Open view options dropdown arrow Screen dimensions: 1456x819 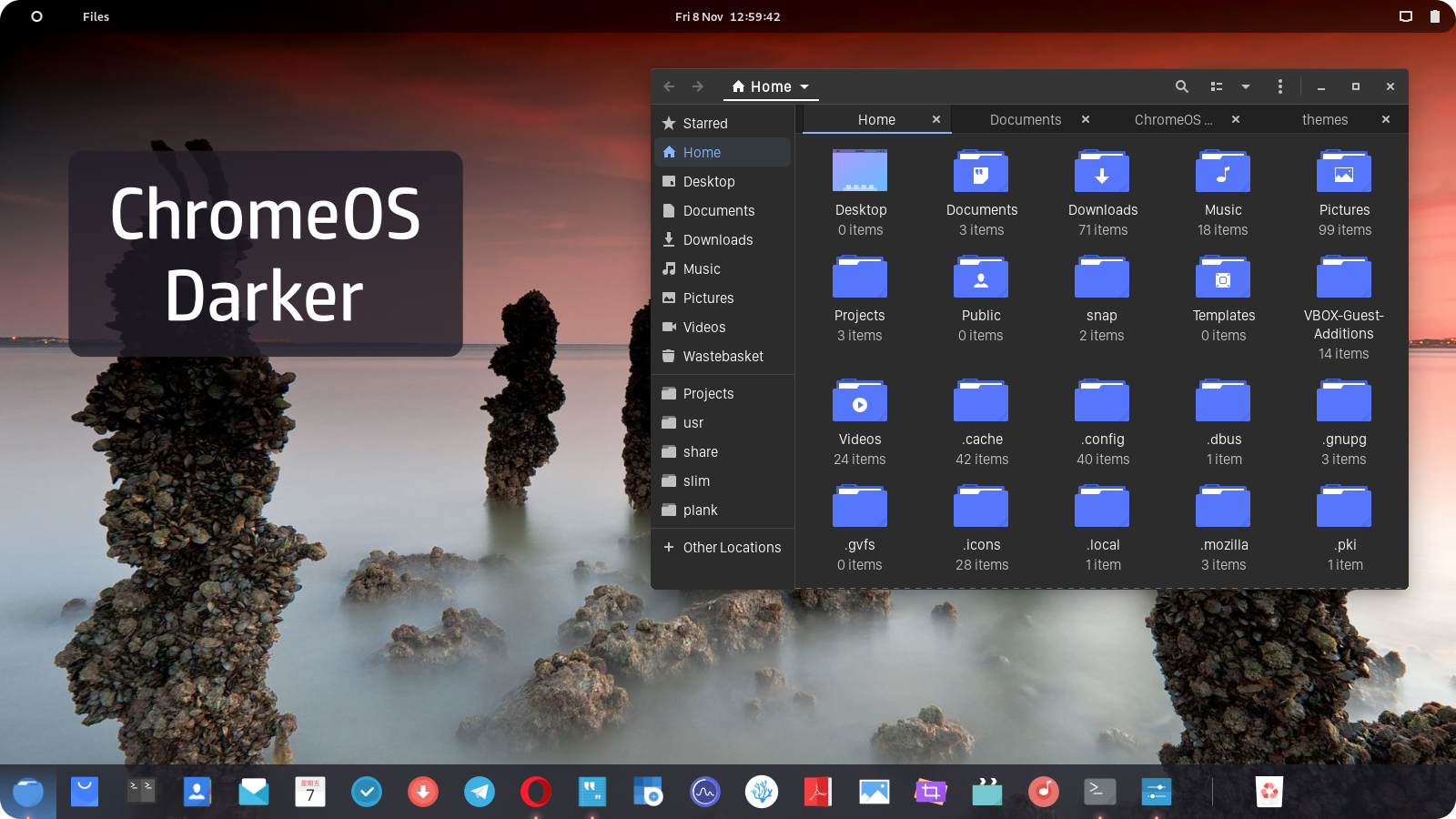1246,86
